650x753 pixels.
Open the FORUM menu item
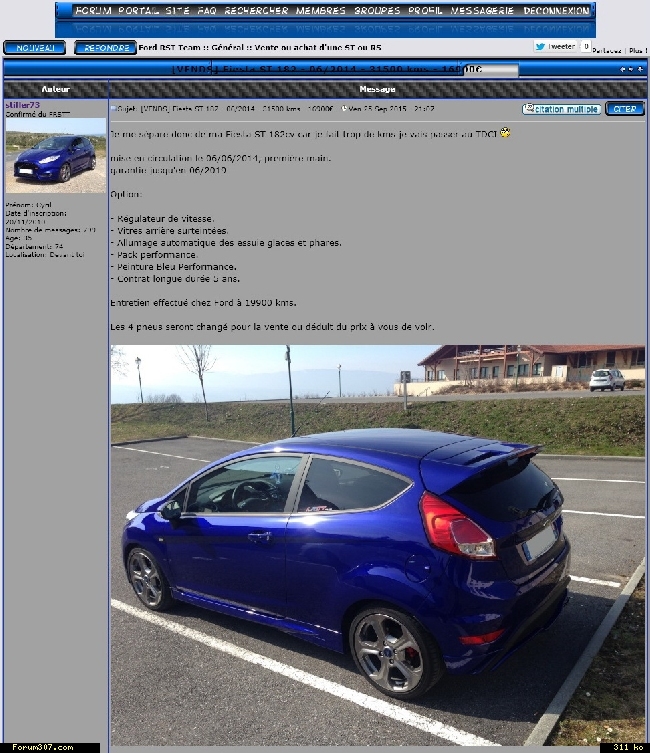point(94,10)
